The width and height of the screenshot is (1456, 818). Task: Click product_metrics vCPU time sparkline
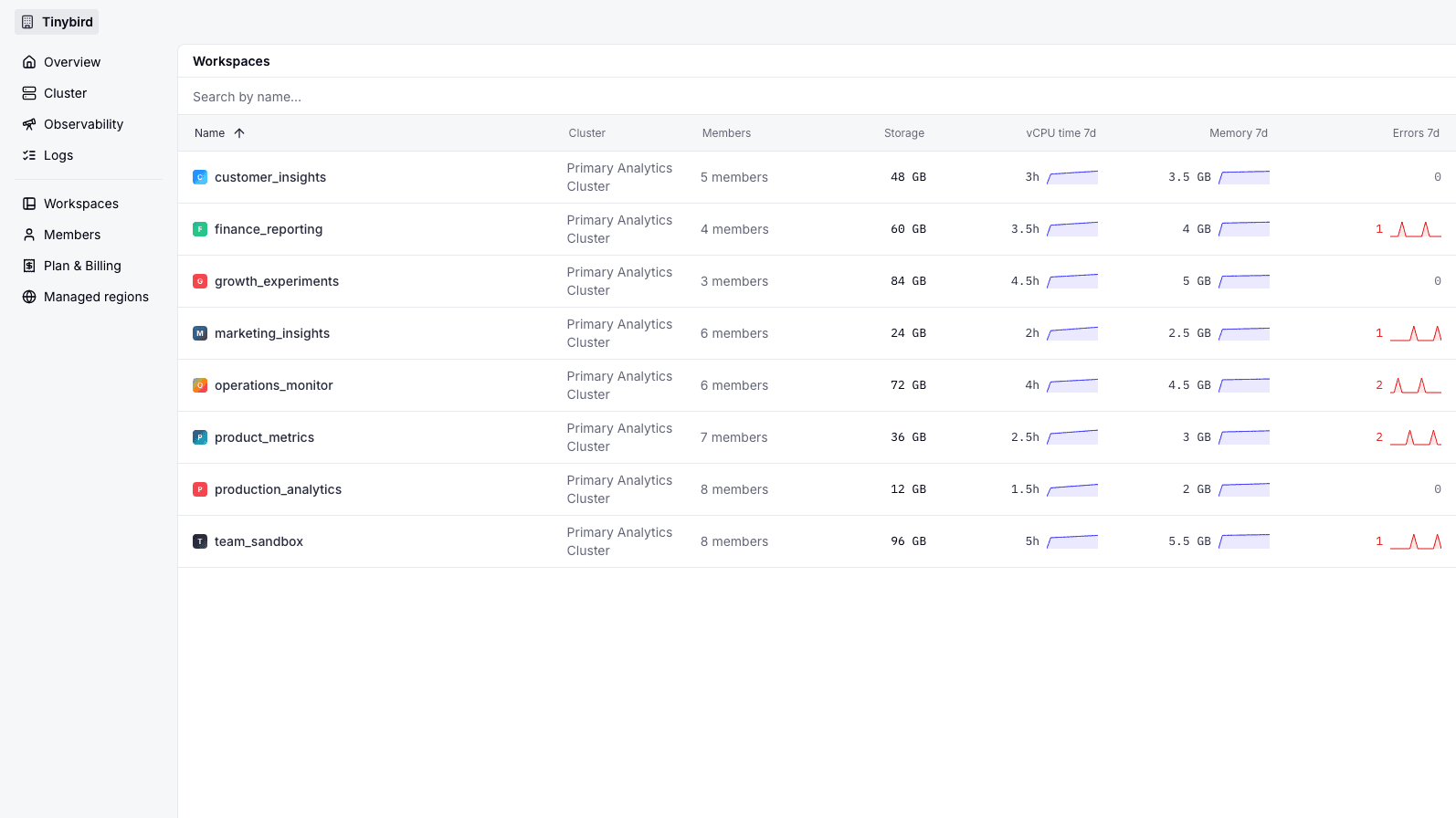pyautogui.click(x=1072, y=437)
